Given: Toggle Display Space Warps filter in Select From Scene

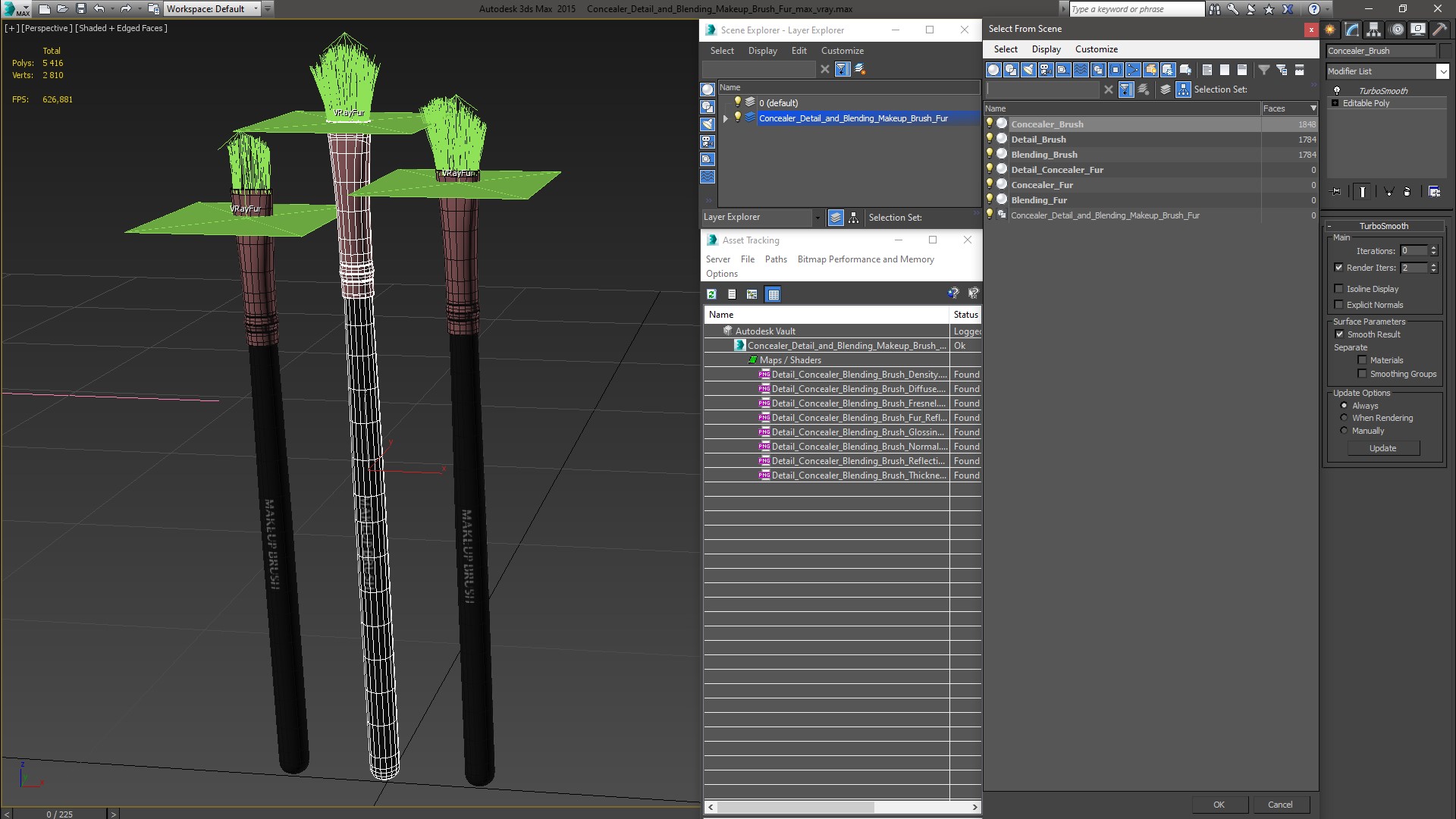Looking at the screenshot, I should coord(1081,70).
